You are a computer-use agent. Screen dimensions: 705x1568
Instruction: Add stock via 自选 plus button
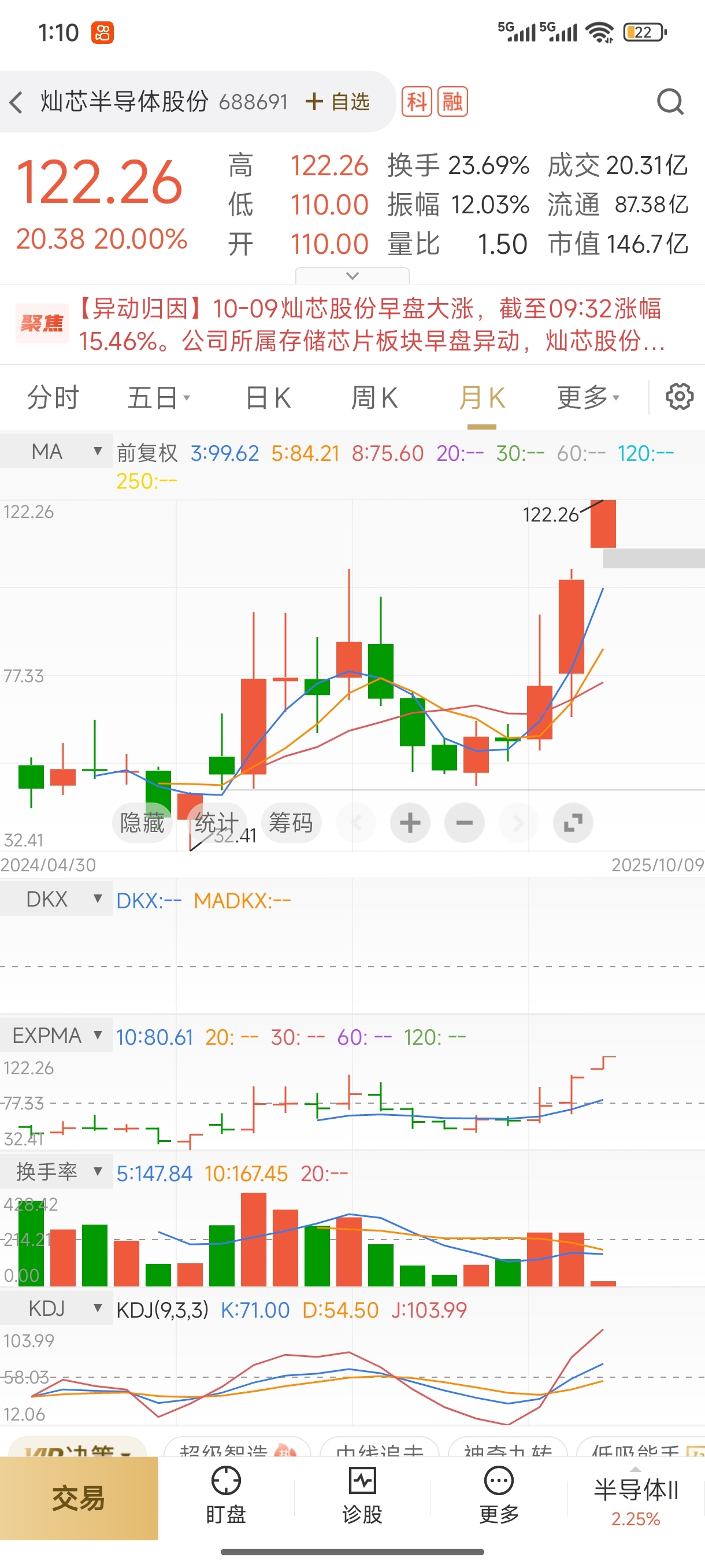pos(337,102)
